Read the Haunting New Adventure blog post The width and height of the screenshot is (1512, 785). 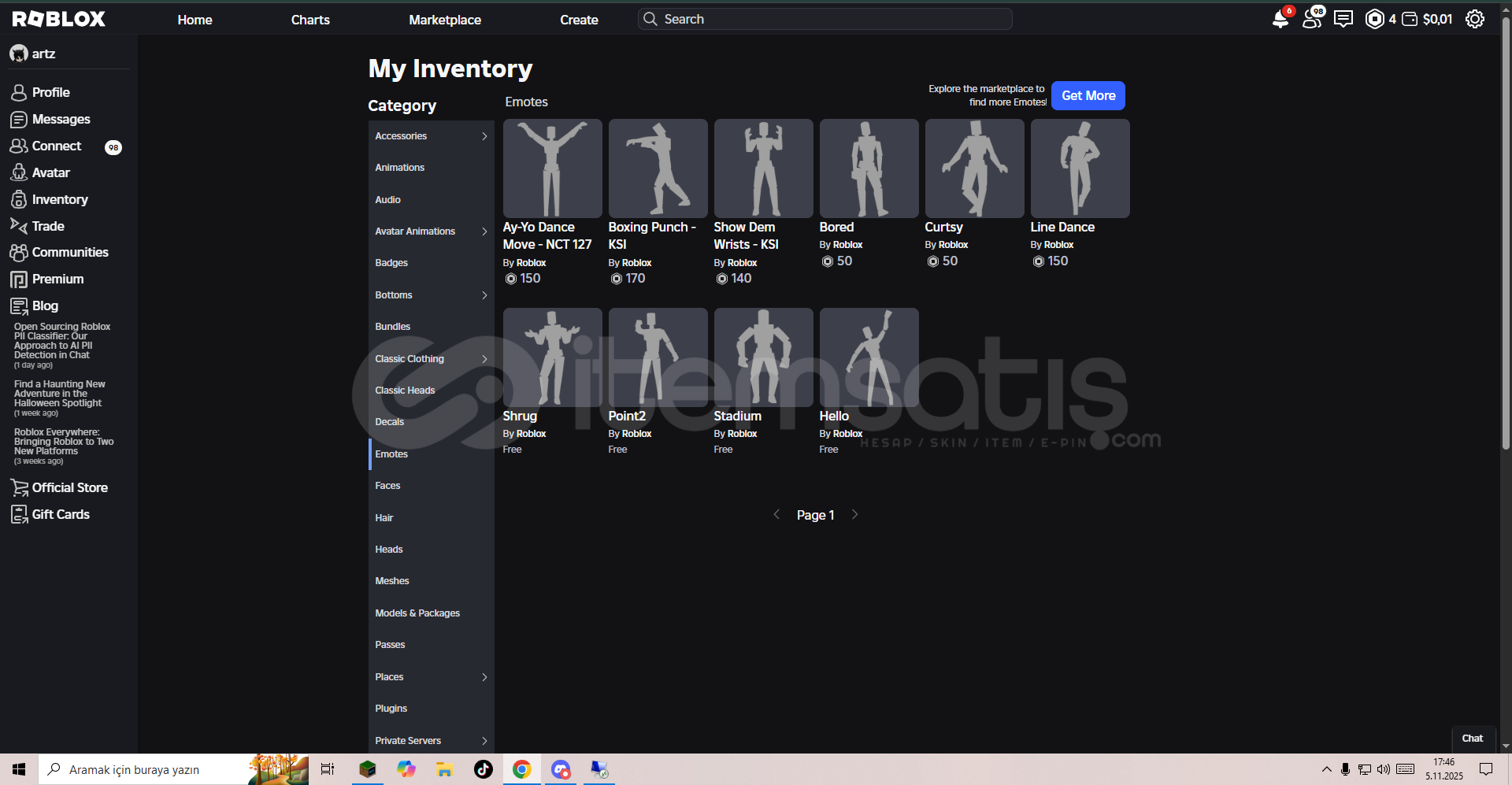(60, 394)
